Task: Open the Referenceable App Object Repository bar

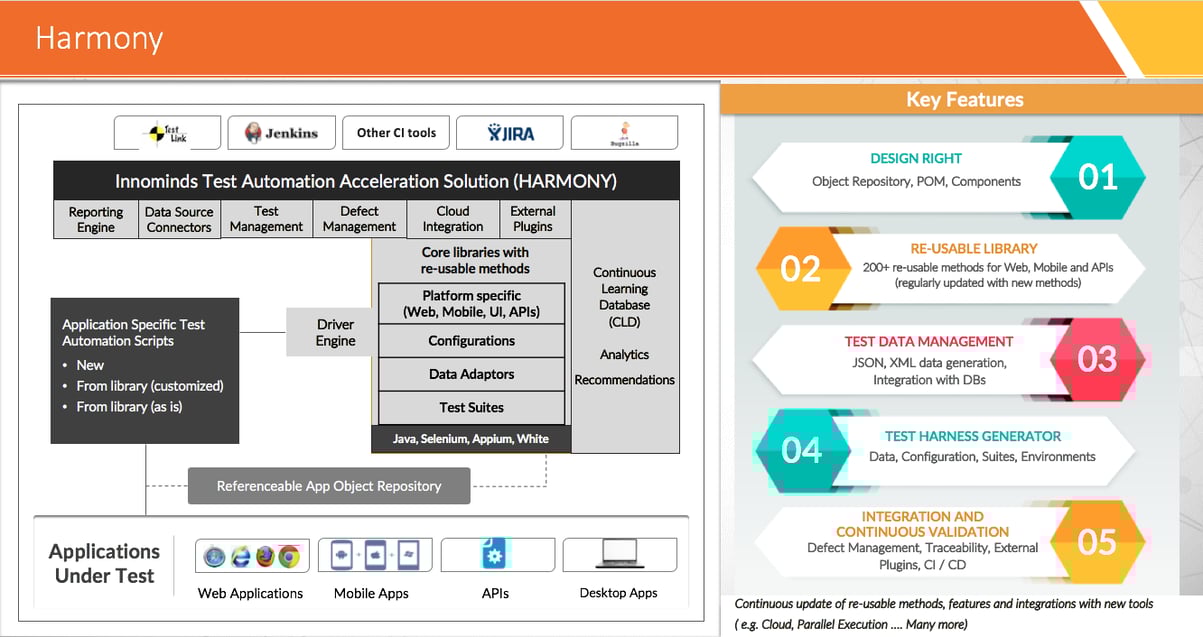Action: point(328,486)
